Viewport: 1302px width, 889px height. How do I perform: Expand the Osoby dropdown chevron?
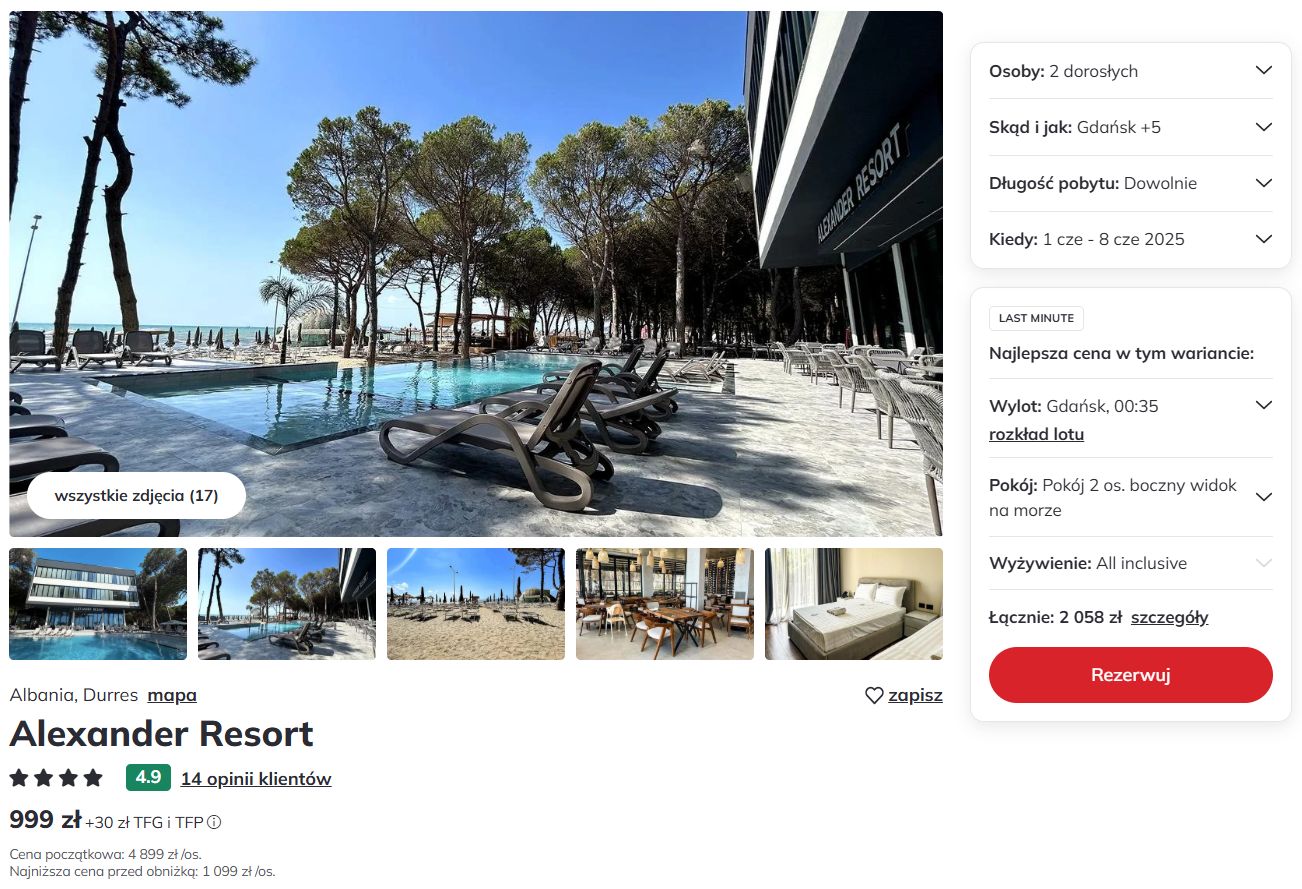[x=1264, y=71]
